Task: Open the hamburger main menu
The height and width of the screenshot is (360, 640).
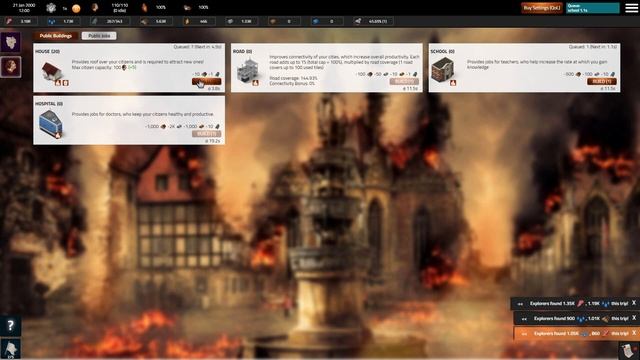Action: click(x=631, y=8)
